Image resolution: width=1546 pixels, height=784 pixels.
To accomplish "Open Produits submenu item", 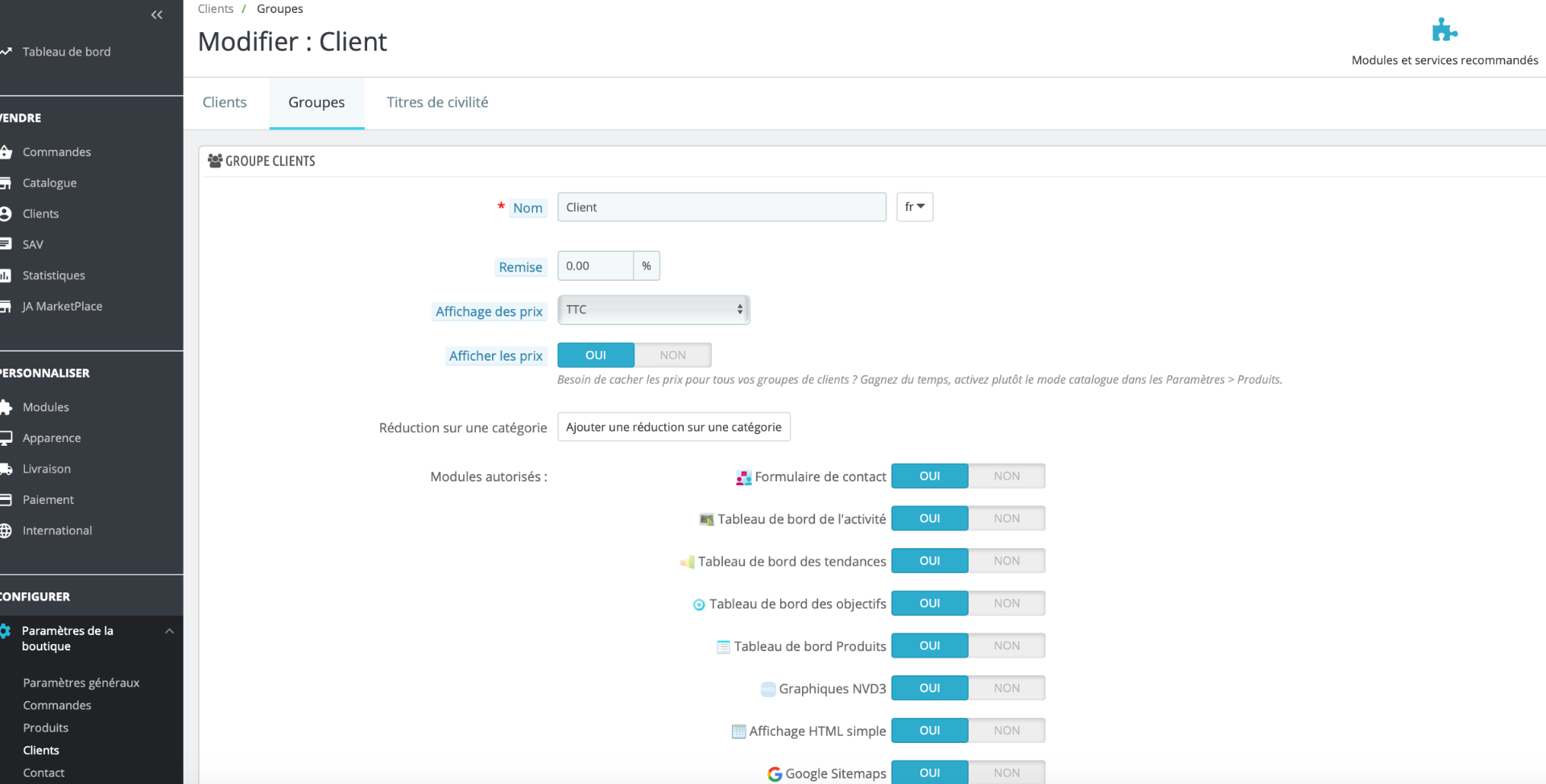I will click(x=46, y=728).
